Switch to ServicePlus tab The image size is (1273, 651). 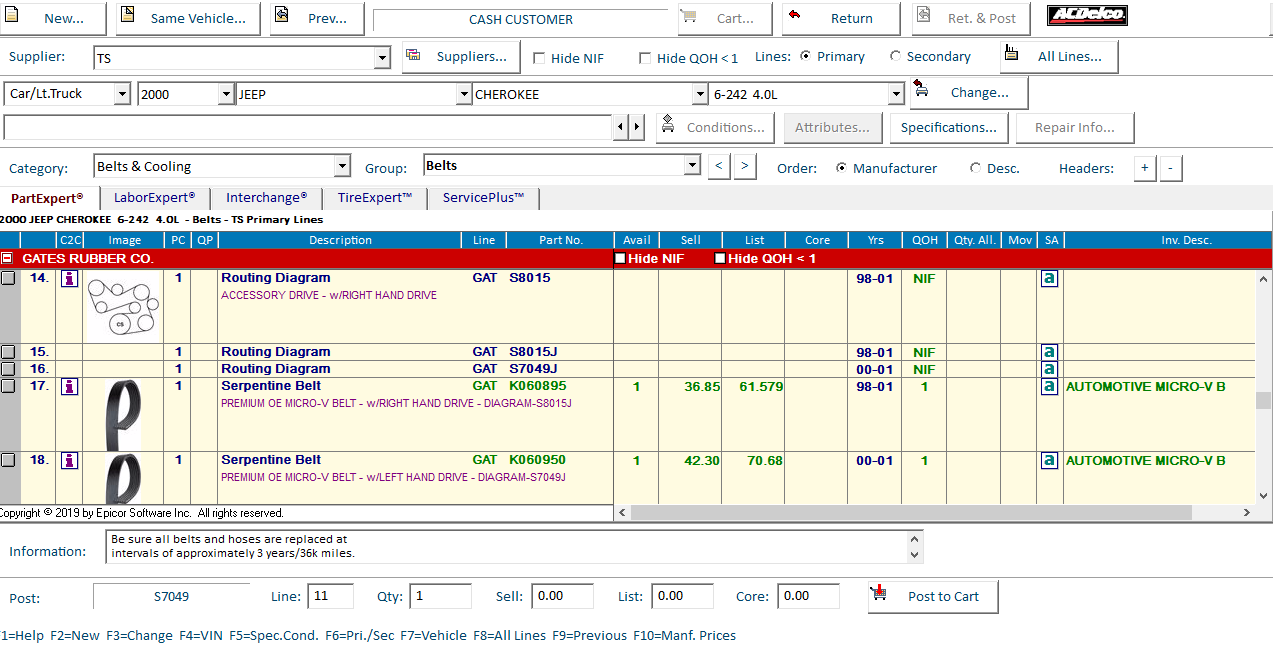483,198
